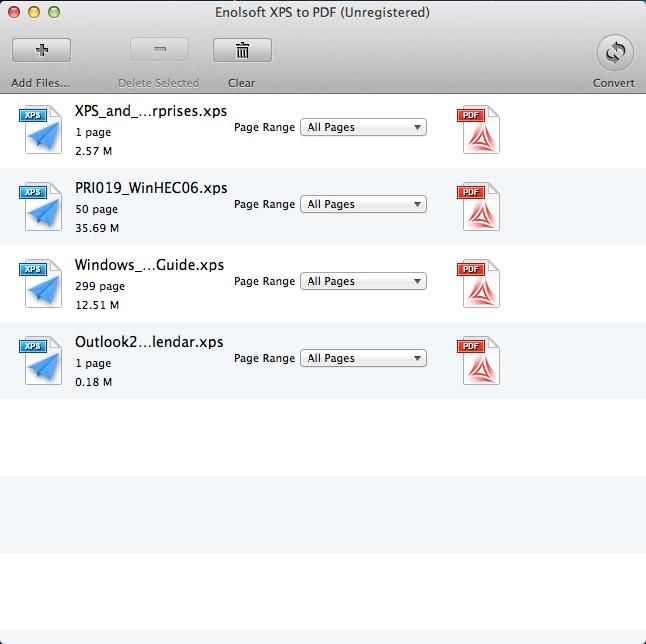646x644 pixels.
Task: Click Page Range label in PRI019_WinHEC06.xps row
Action: [264, 205]
